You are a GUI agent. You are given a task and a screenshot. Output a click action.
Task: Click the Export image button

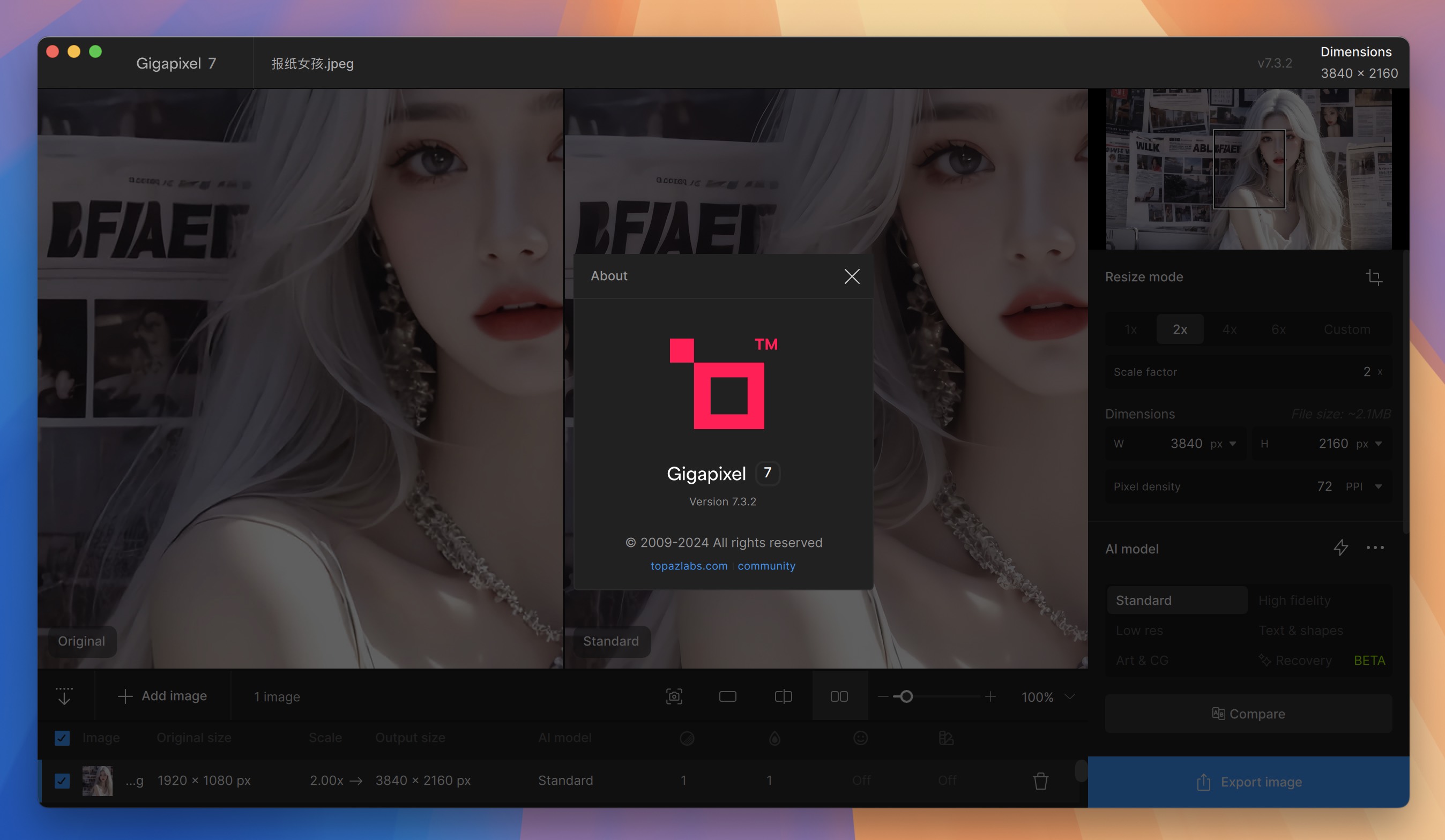click(1248, 782)
